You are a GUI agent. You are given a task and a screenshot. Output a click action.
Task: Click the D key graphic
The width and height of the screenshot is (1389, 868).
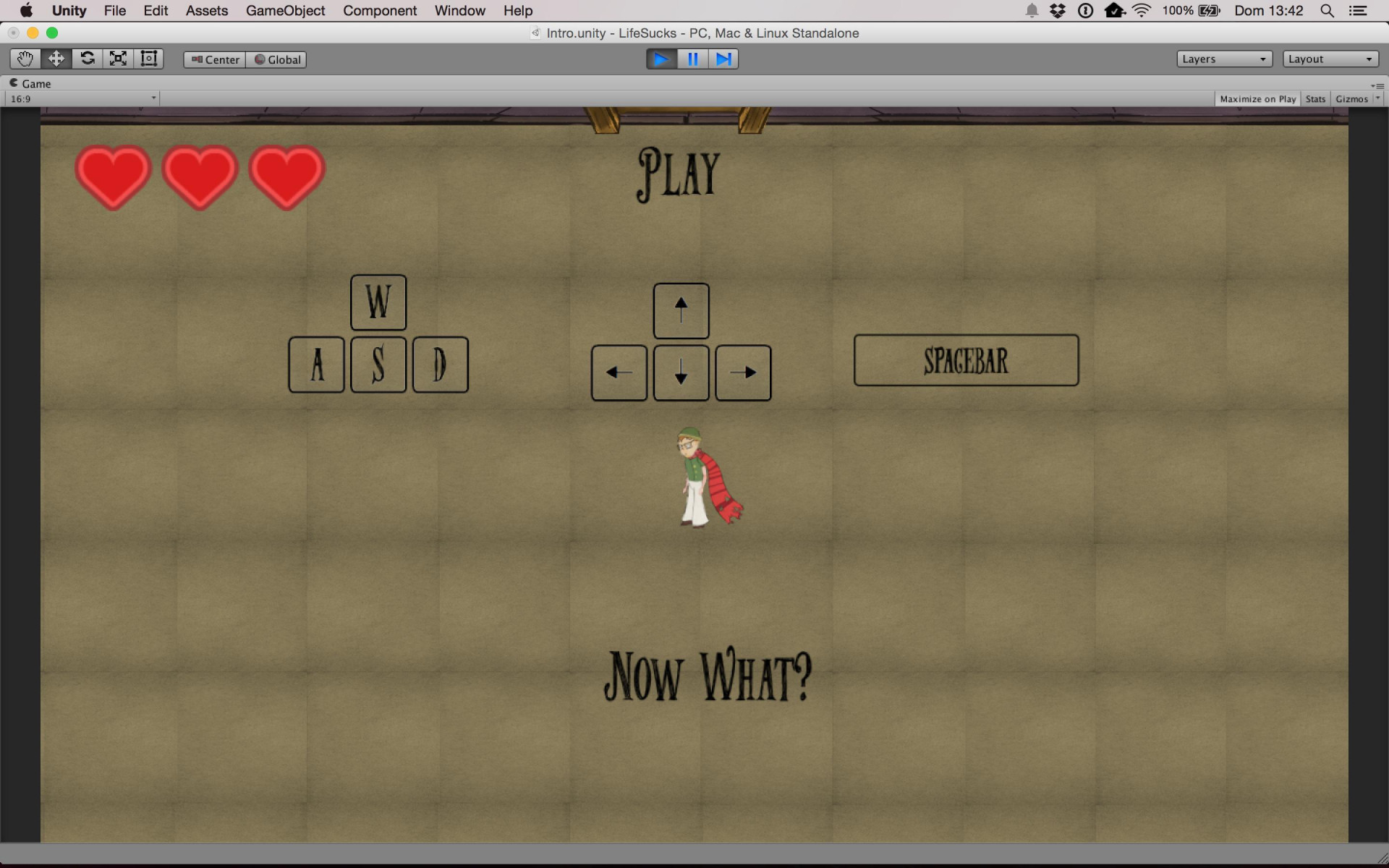pos(441,365)
